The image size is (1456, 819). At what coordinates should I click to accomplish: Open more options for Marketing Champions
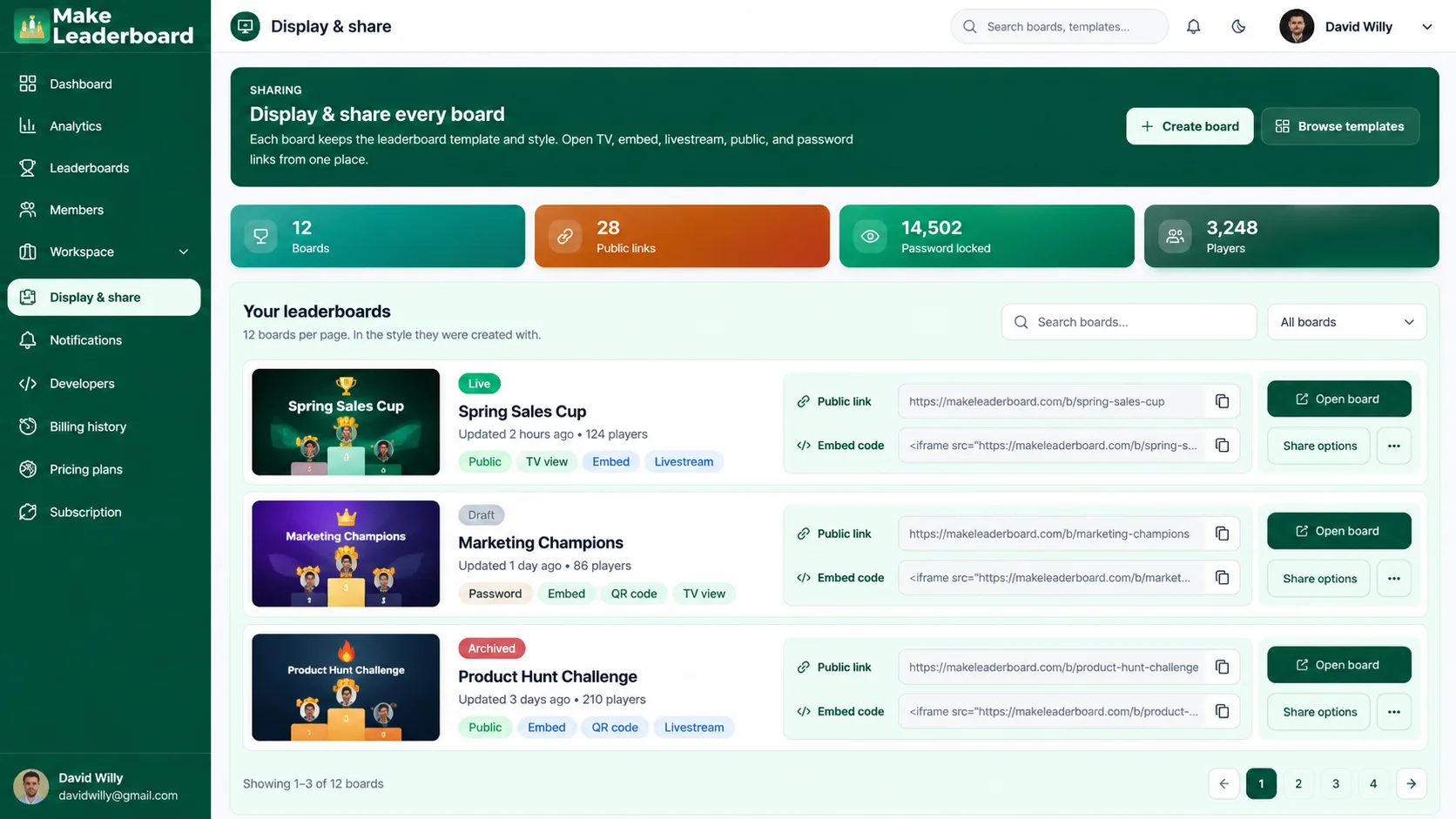1393,579
